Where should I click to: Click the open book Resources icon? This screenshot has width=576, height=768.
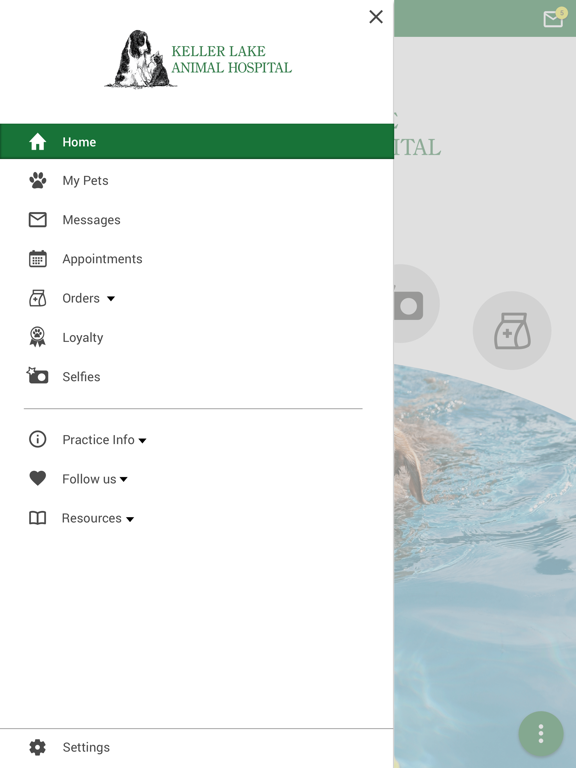click(38, 518)
